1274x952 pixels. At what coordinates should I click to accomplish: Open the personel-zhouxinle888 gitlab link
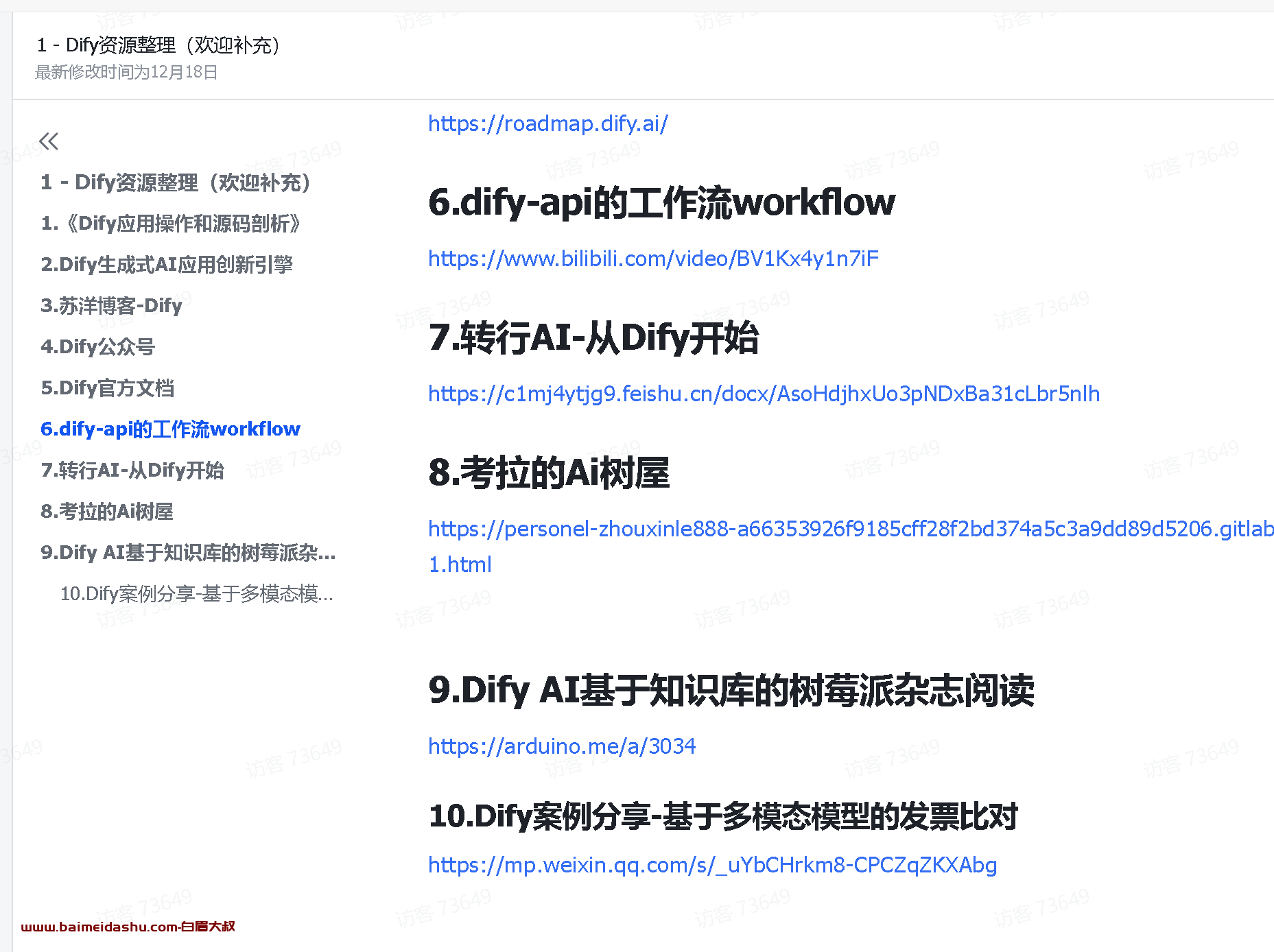[x=851, y=529]
